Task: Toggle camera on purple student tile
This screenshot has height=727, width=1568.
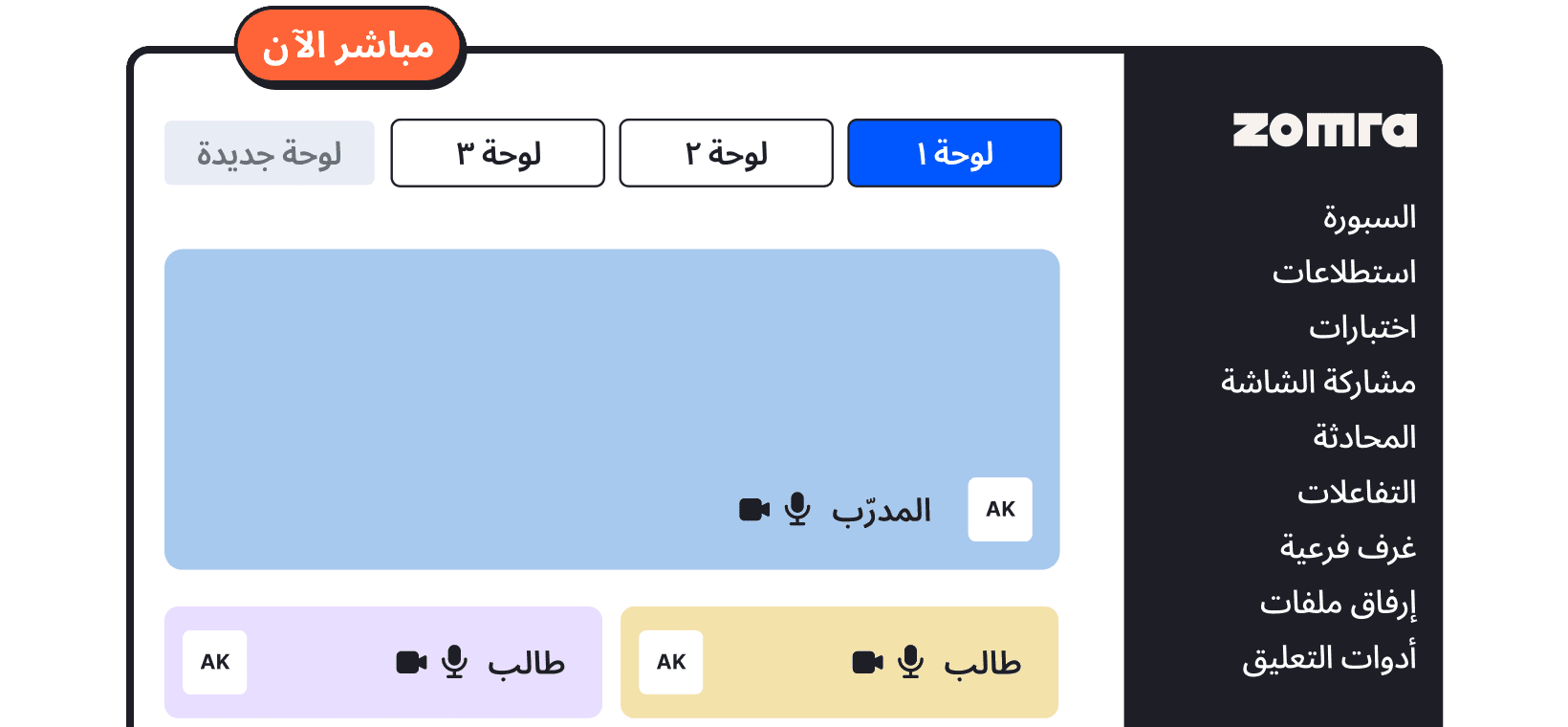Action: (x=411, y=662)
